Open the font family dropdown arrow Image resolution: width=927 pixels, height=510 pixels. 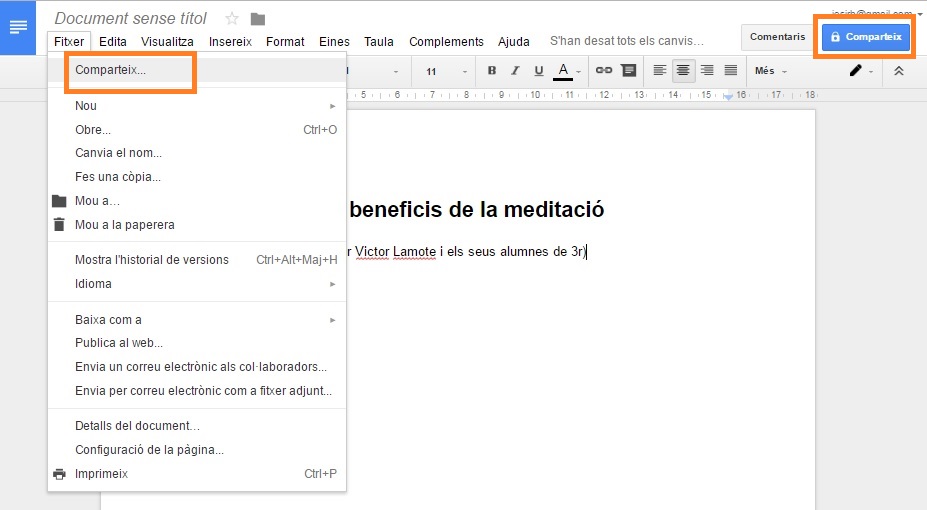396,72
